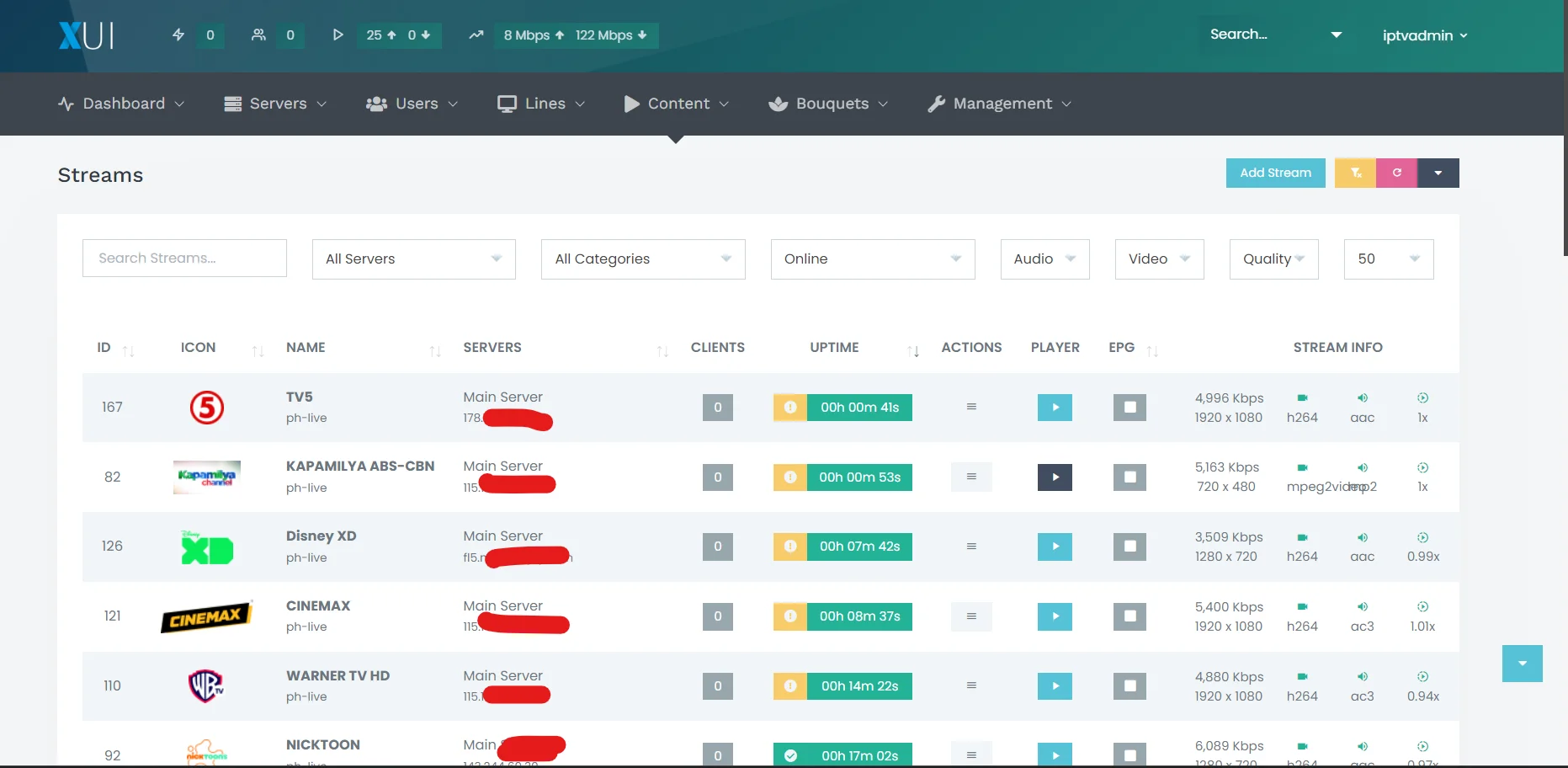Click the yellow clear filters button

[x=1356, y=173]
